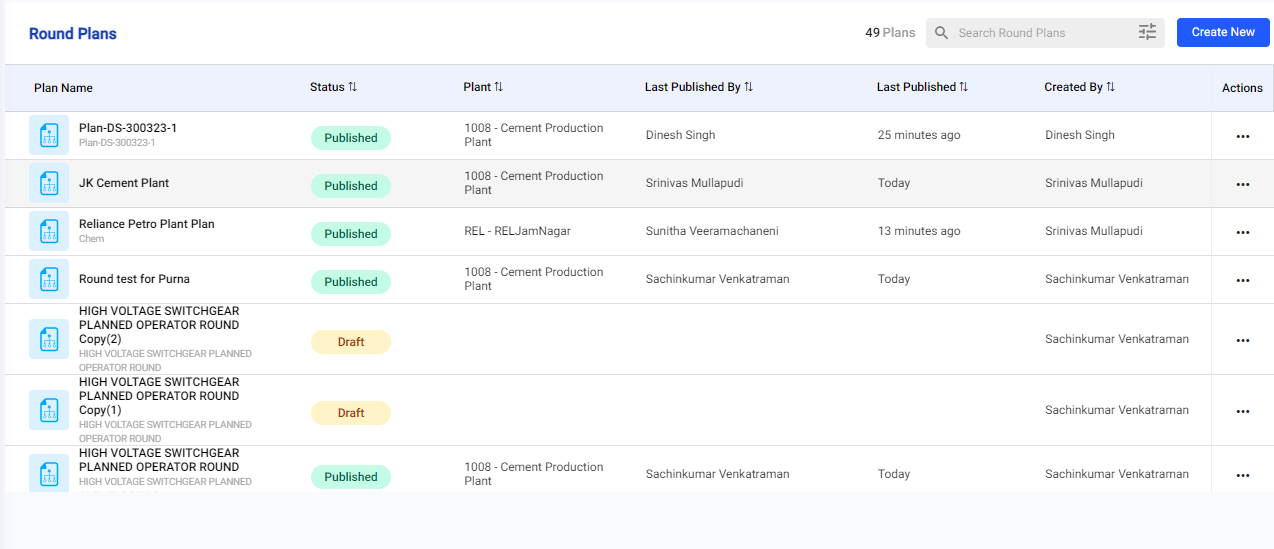Click the plan icon for Plan-DS-300323-1
Screen dimensions: 1274x549
click(x=49, y=135)
